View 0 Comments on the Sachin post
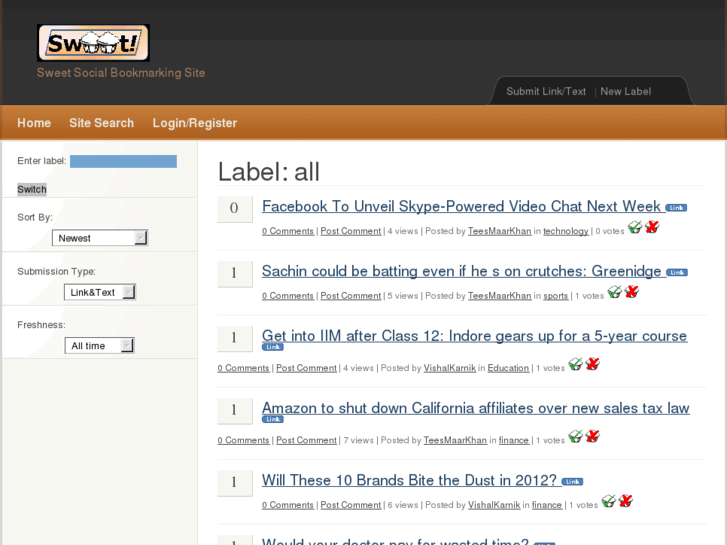The height and width of the screenshot is (545, 727). click(x=288, y=296)
